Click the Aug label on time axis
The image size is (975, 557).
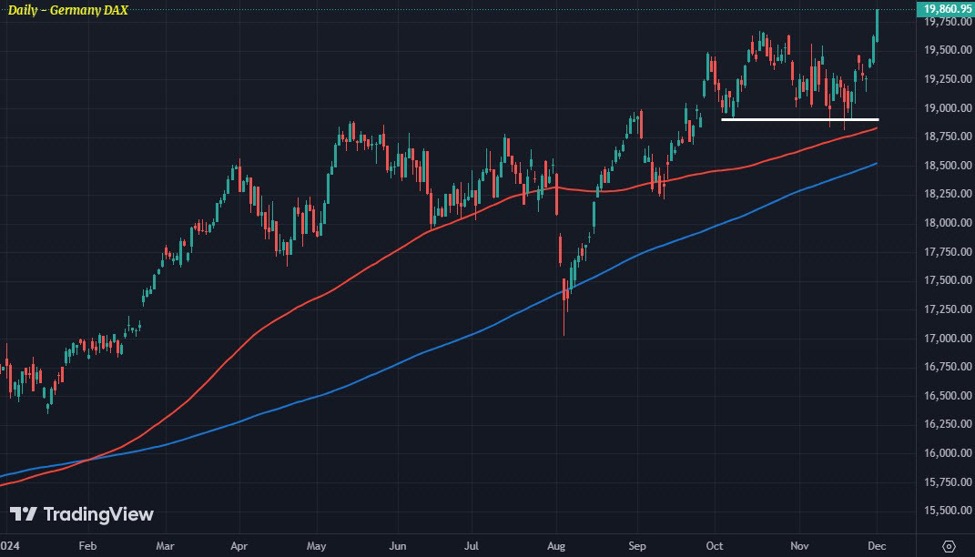pos(556,546)
